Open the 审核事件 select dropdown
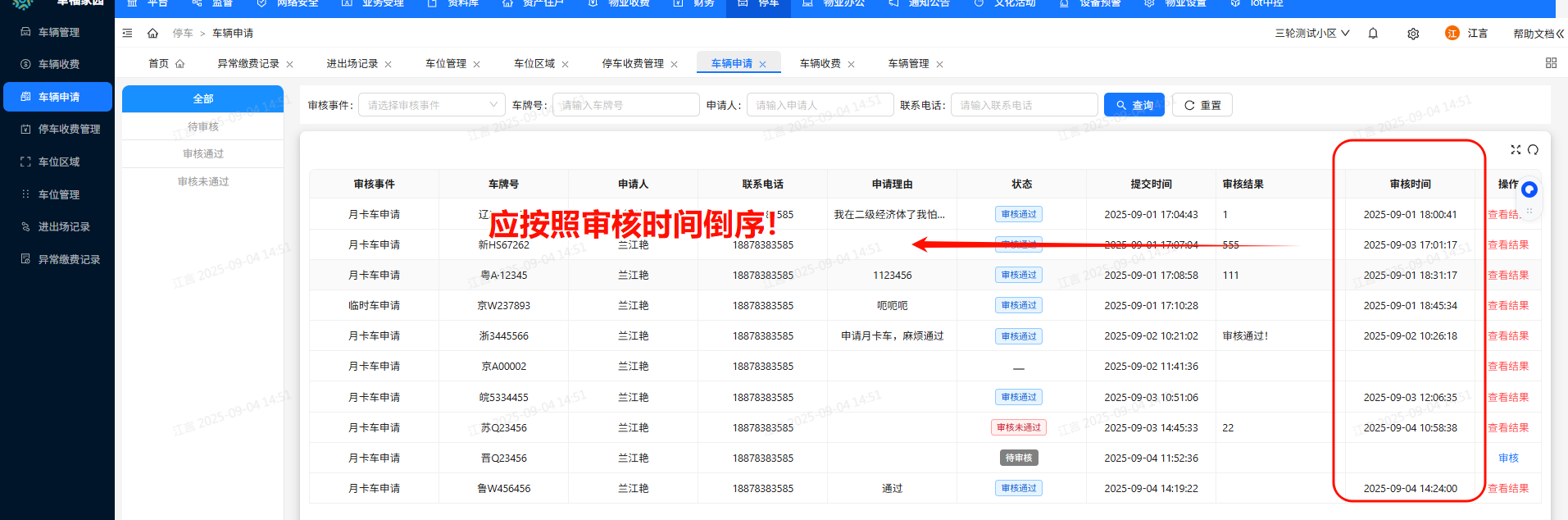The image size is (1568, 520). pos(432,105)
